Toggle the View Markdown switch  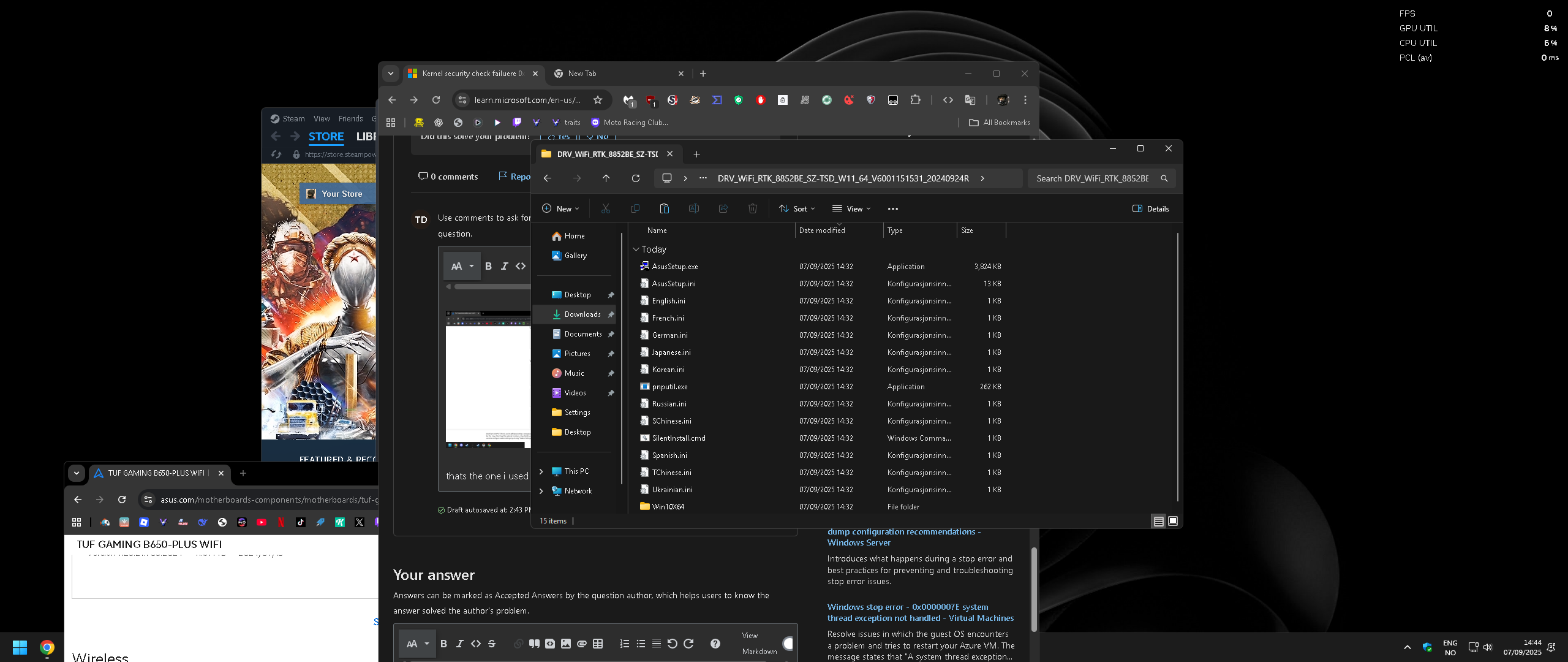(x=787, y=644)
